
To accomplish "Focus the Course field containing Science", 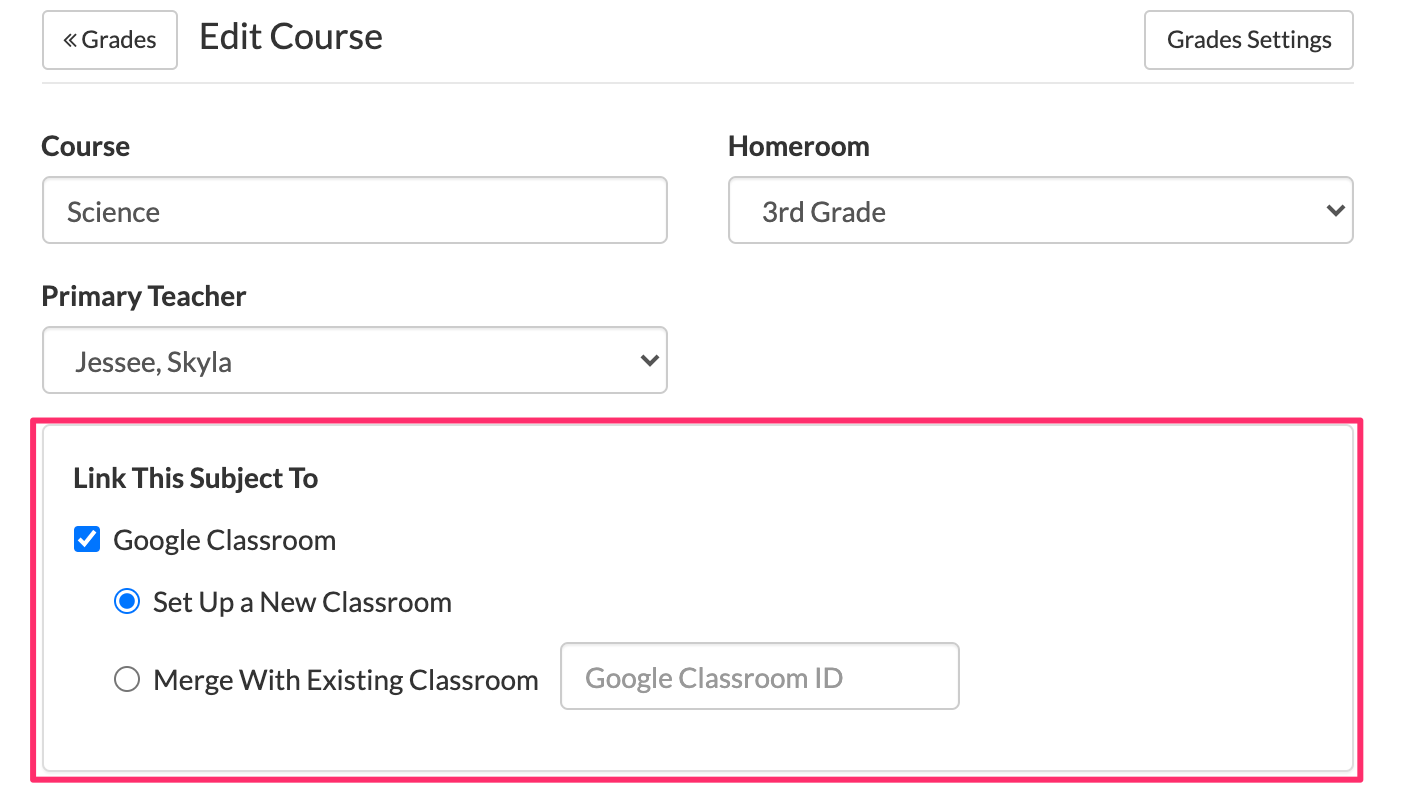I will 355,211.
